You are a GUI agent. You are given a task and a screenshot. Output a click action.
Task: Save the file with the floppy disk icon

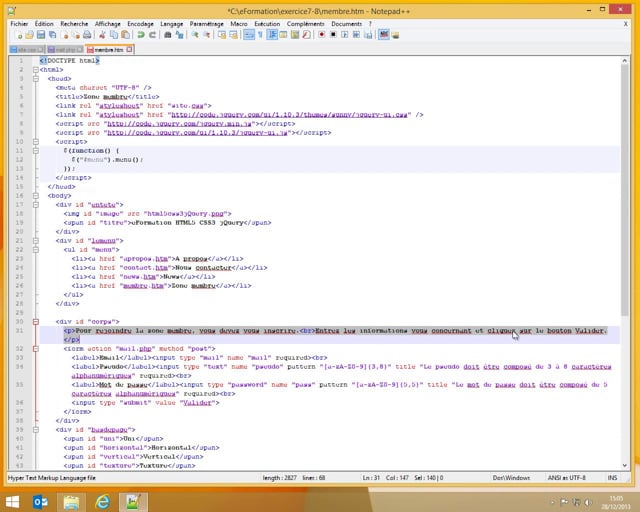pos(41,35)
